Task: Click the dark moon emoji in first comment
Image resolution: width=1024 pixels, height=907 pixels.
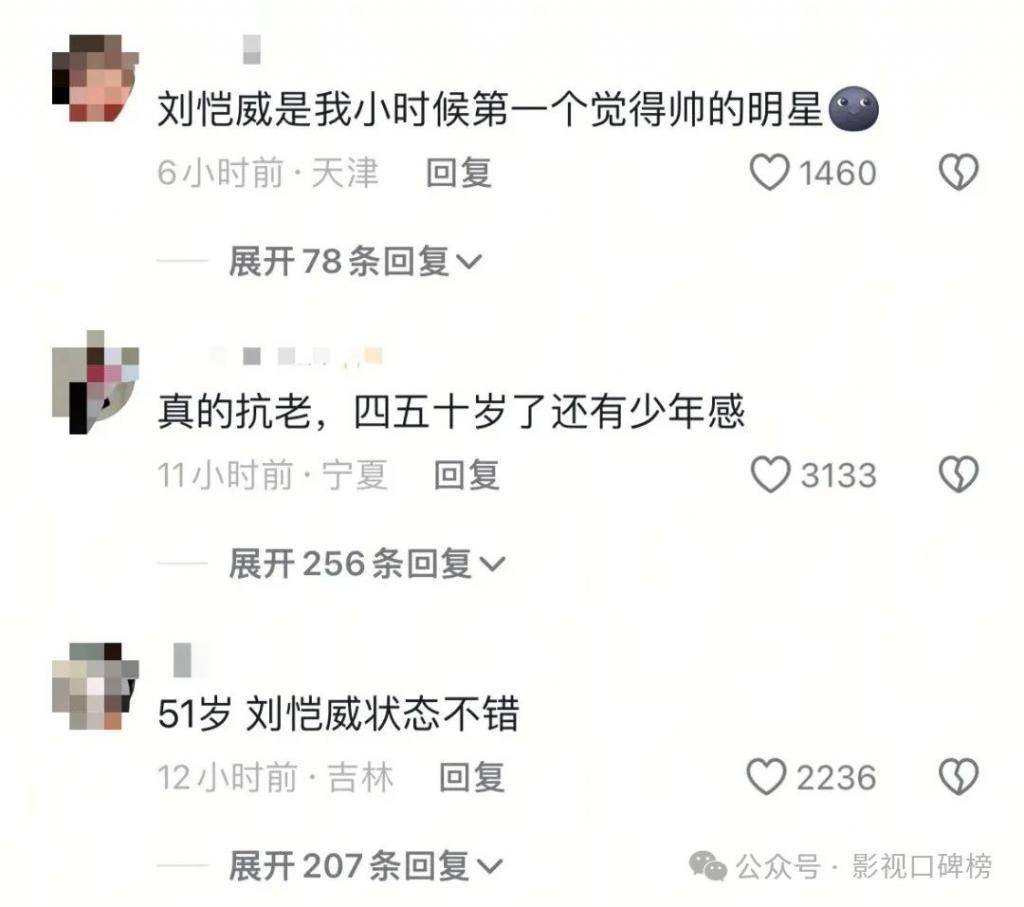Action: pos(854,108)
